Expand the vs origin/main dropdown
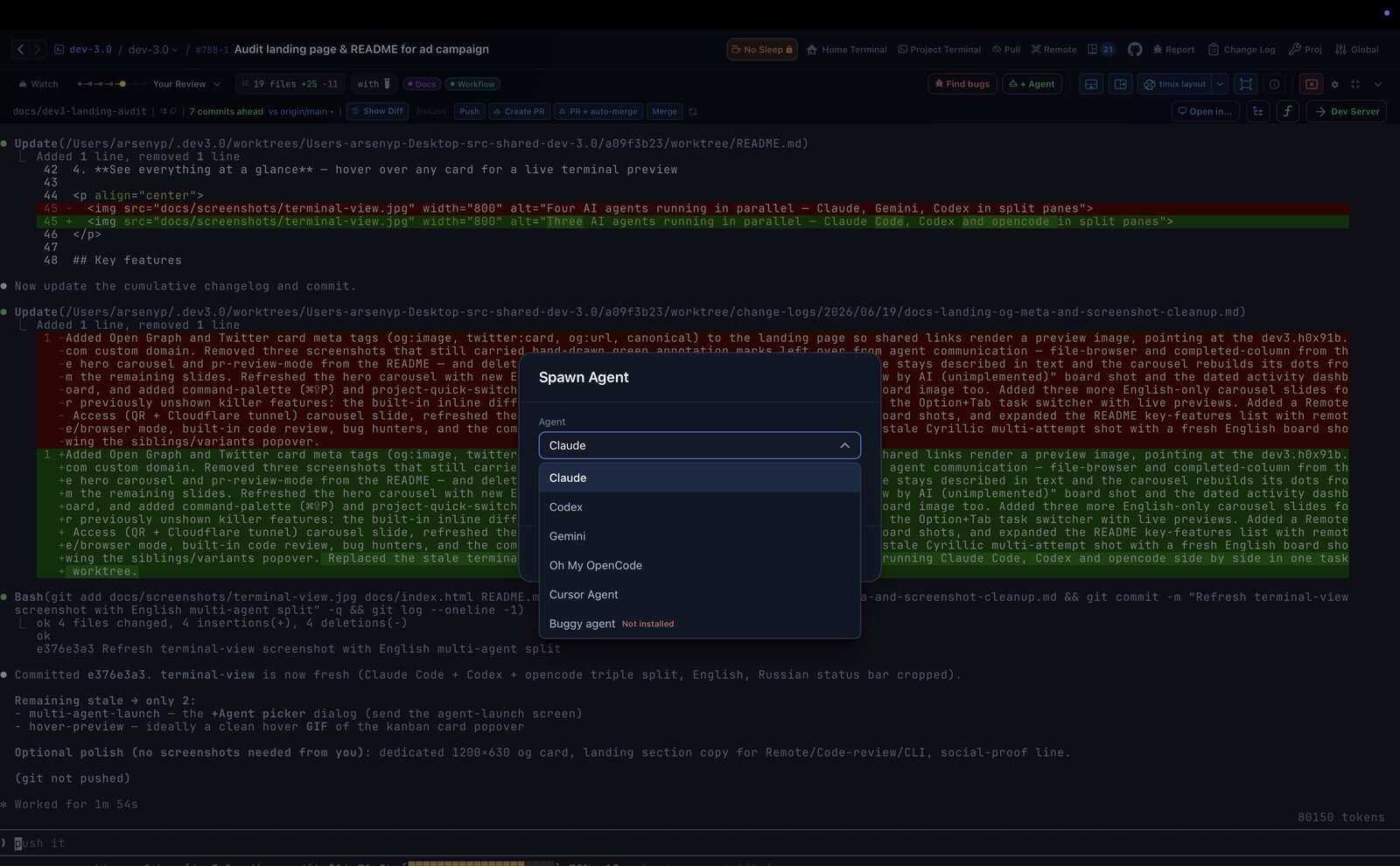Image resolution: width=1400 pixels, height=866 pixels. click(301, 111)
